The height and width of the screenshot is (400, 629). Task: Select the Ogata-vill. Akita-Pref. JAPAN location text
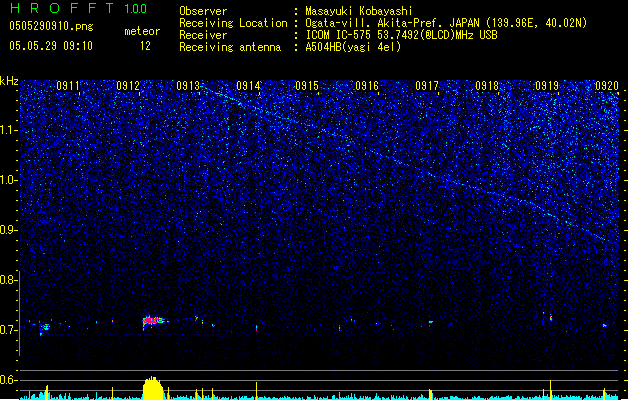(x=446, y=23)
